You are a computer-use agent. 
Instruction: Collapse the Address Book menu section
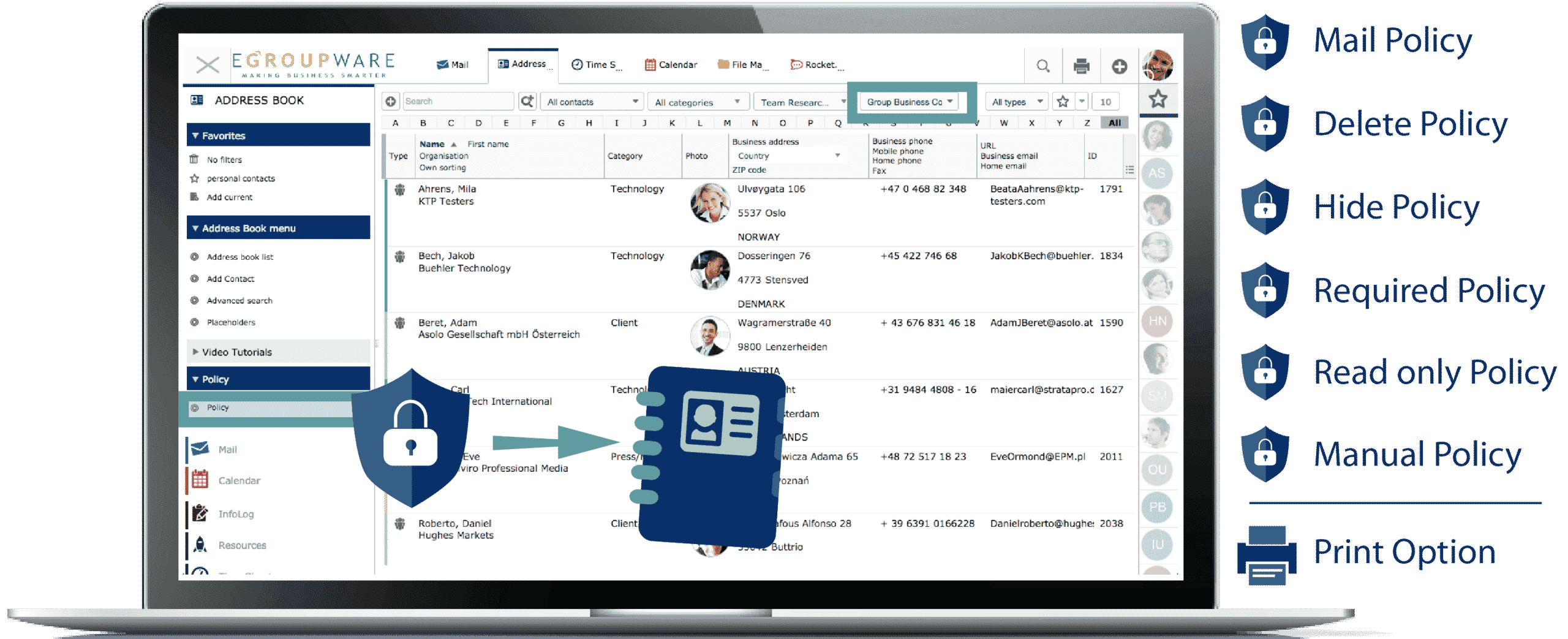pos(278,228)
